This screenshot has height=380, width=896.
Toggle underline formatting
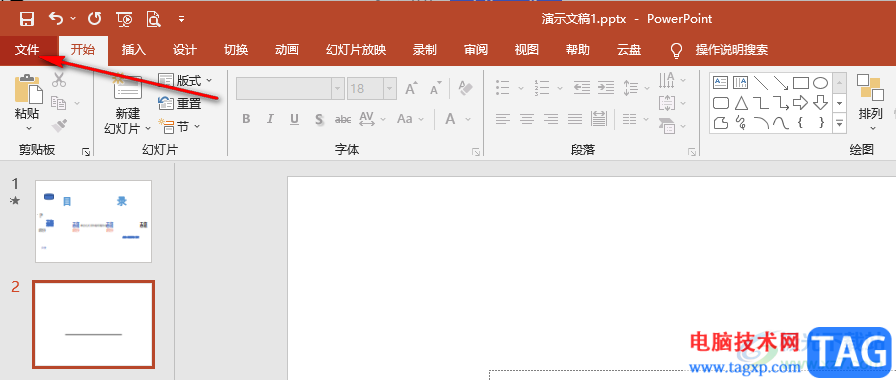pos(294,119)
